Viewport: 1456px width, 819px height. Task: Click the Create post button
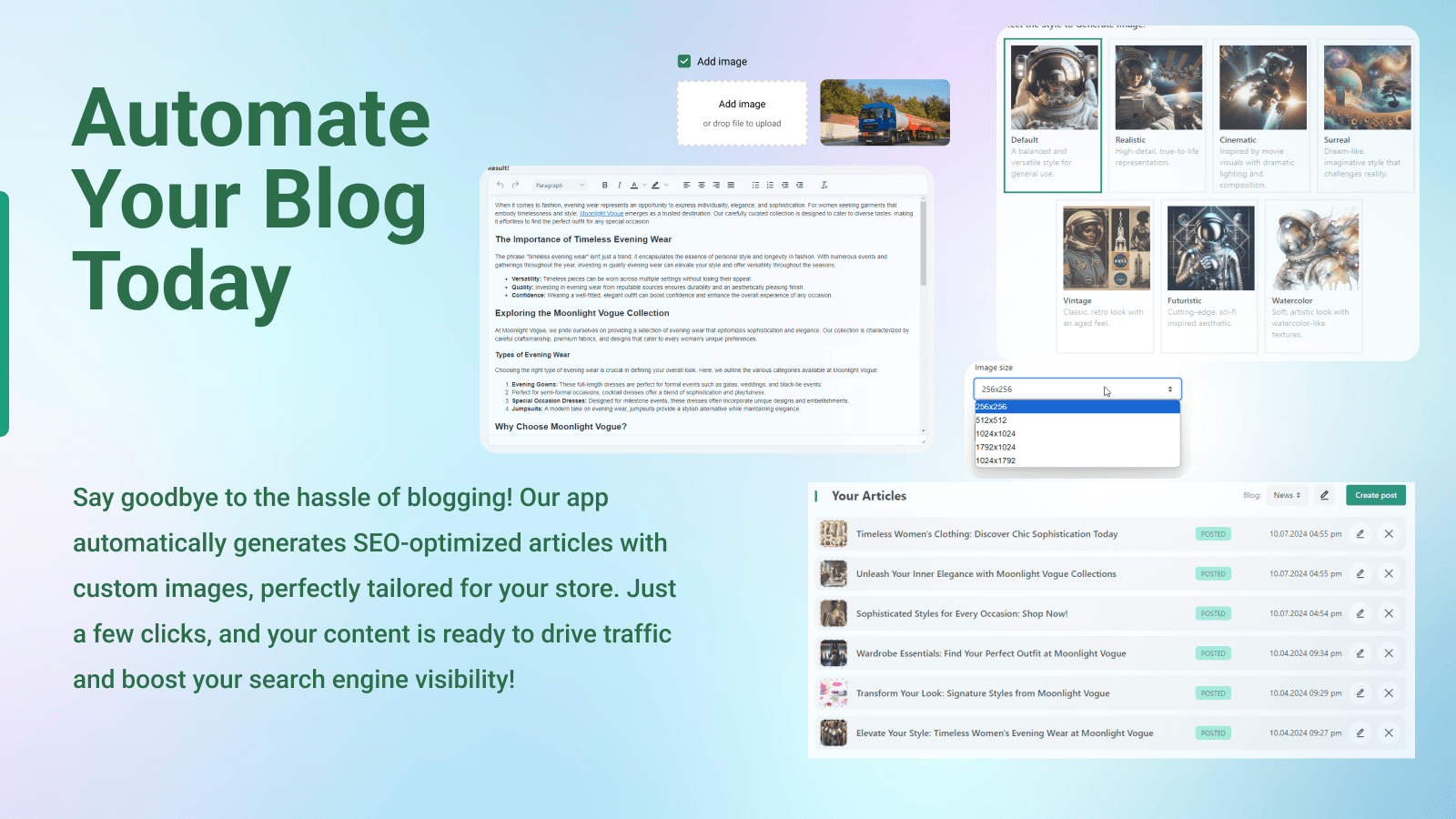coord(1375,495)
